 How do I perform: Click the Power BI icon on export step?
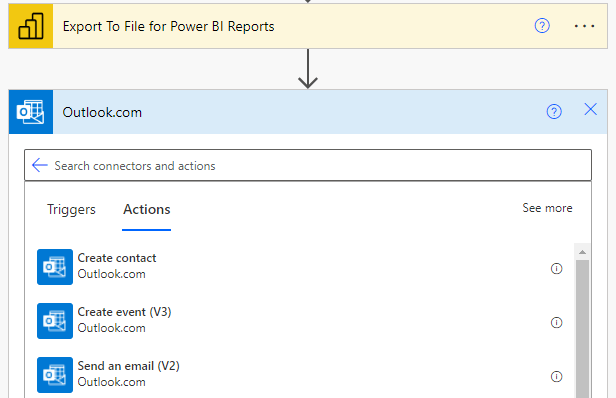(31, 26)
